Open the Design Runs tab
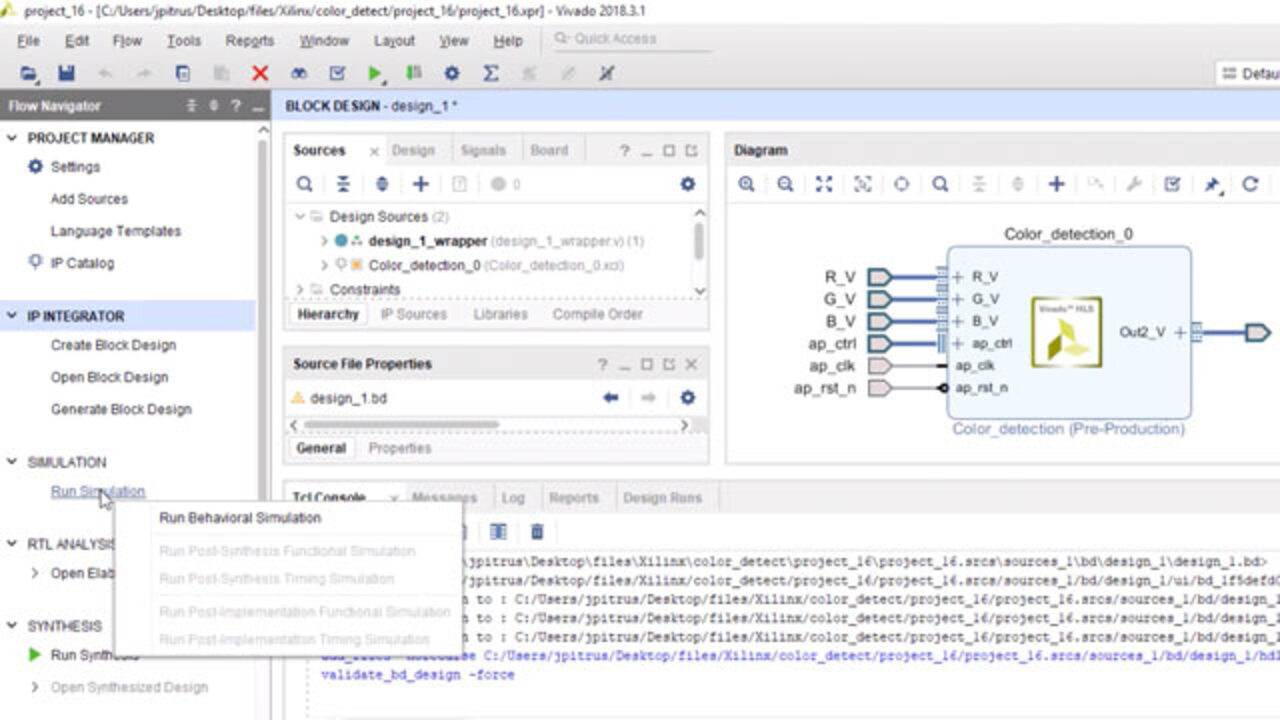This screenshot has height=720, width=1280. tap(662, 497)
